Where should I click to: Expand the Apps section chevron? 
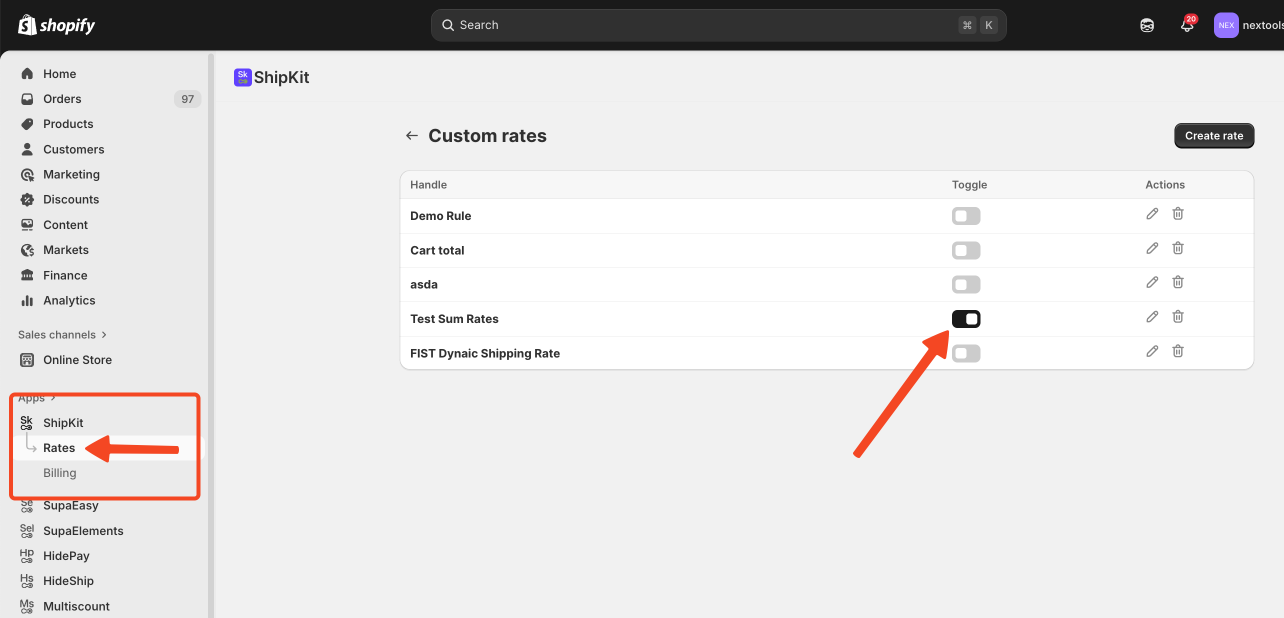coord(52,398)
